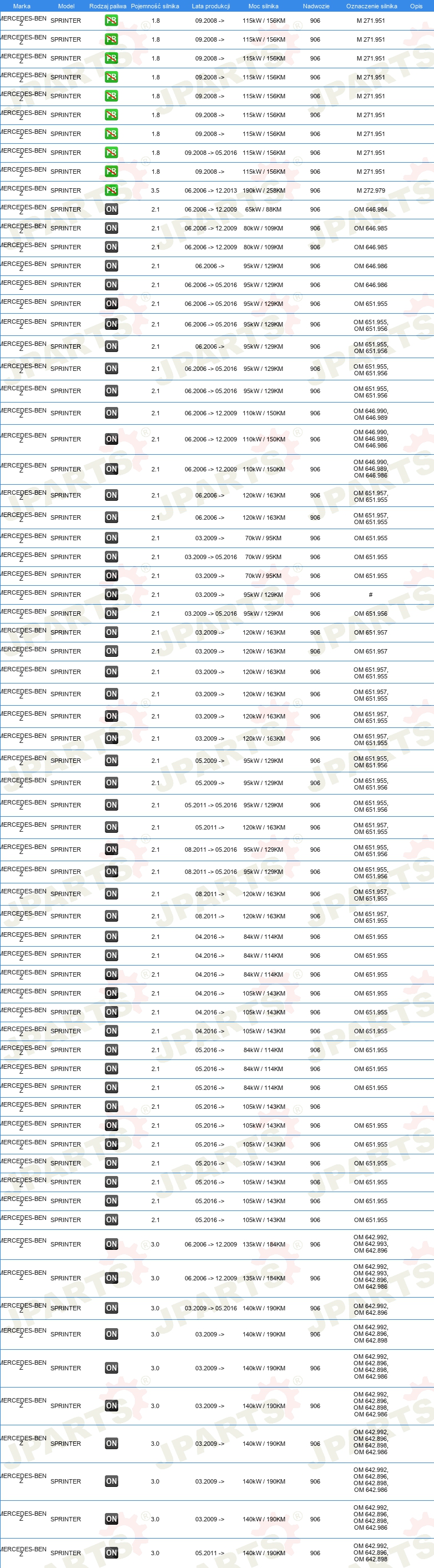
Task: Click ON icon in 05.2011 -> 140kW / 190KM row
Action: point(112,1553)
